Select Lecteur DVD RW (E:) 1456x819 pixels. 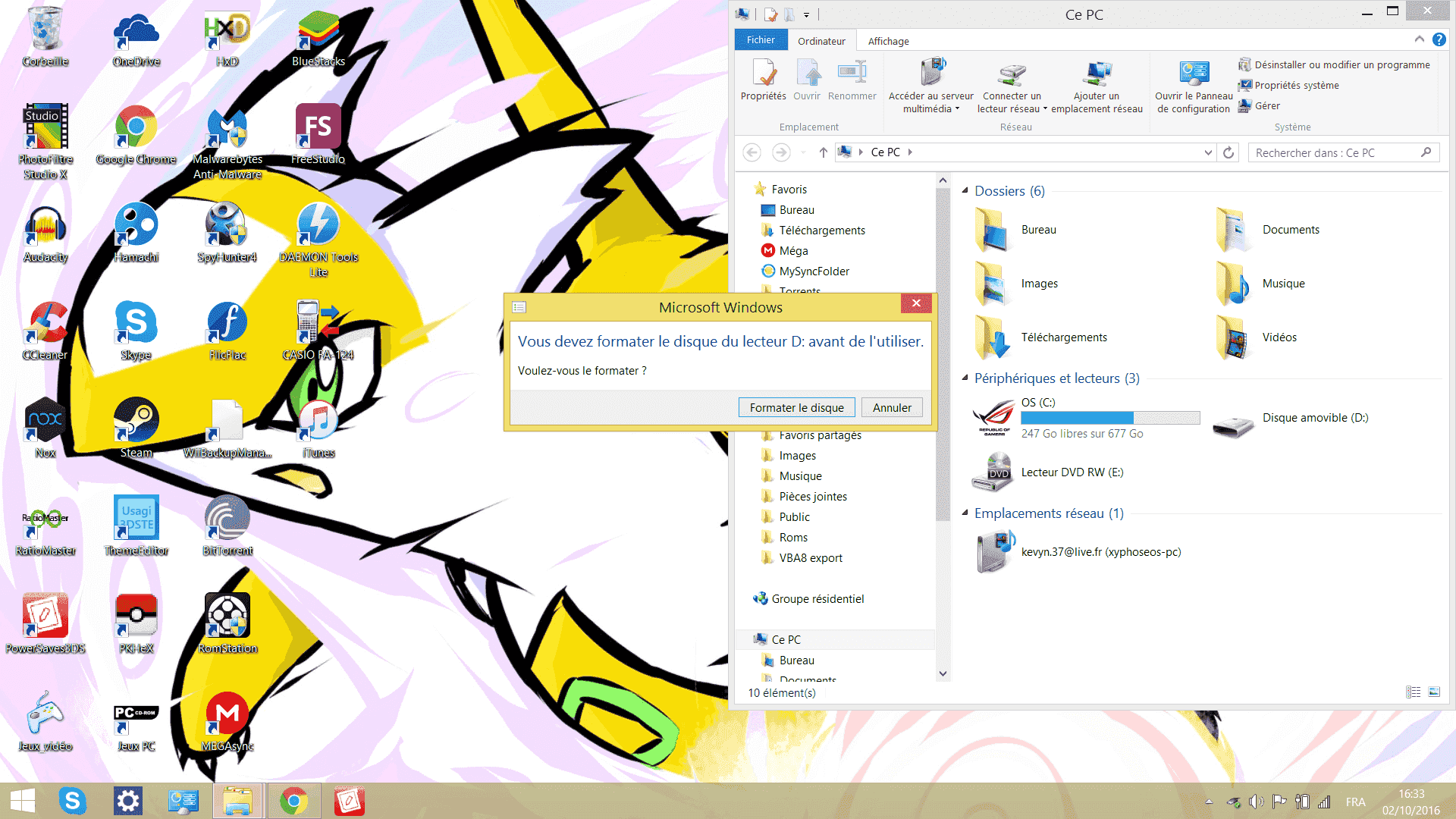[x=1048, y=472]
